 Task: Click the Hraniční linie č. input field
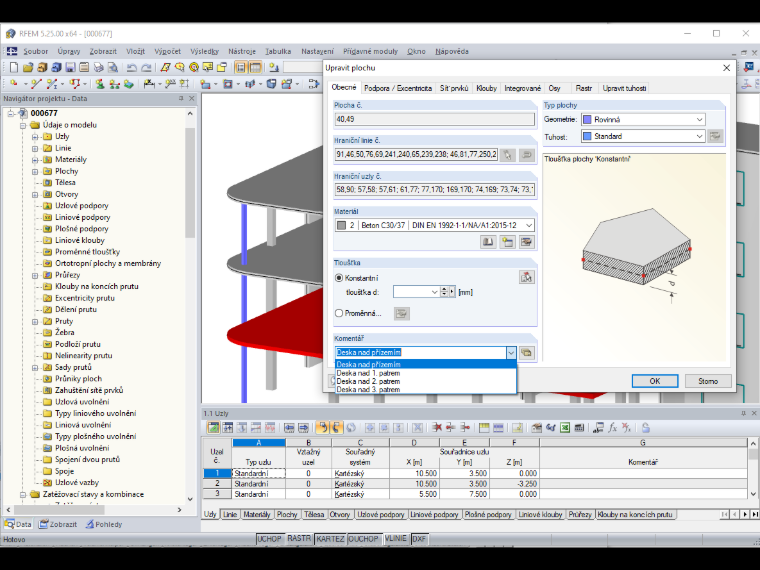tap(416, 155)
